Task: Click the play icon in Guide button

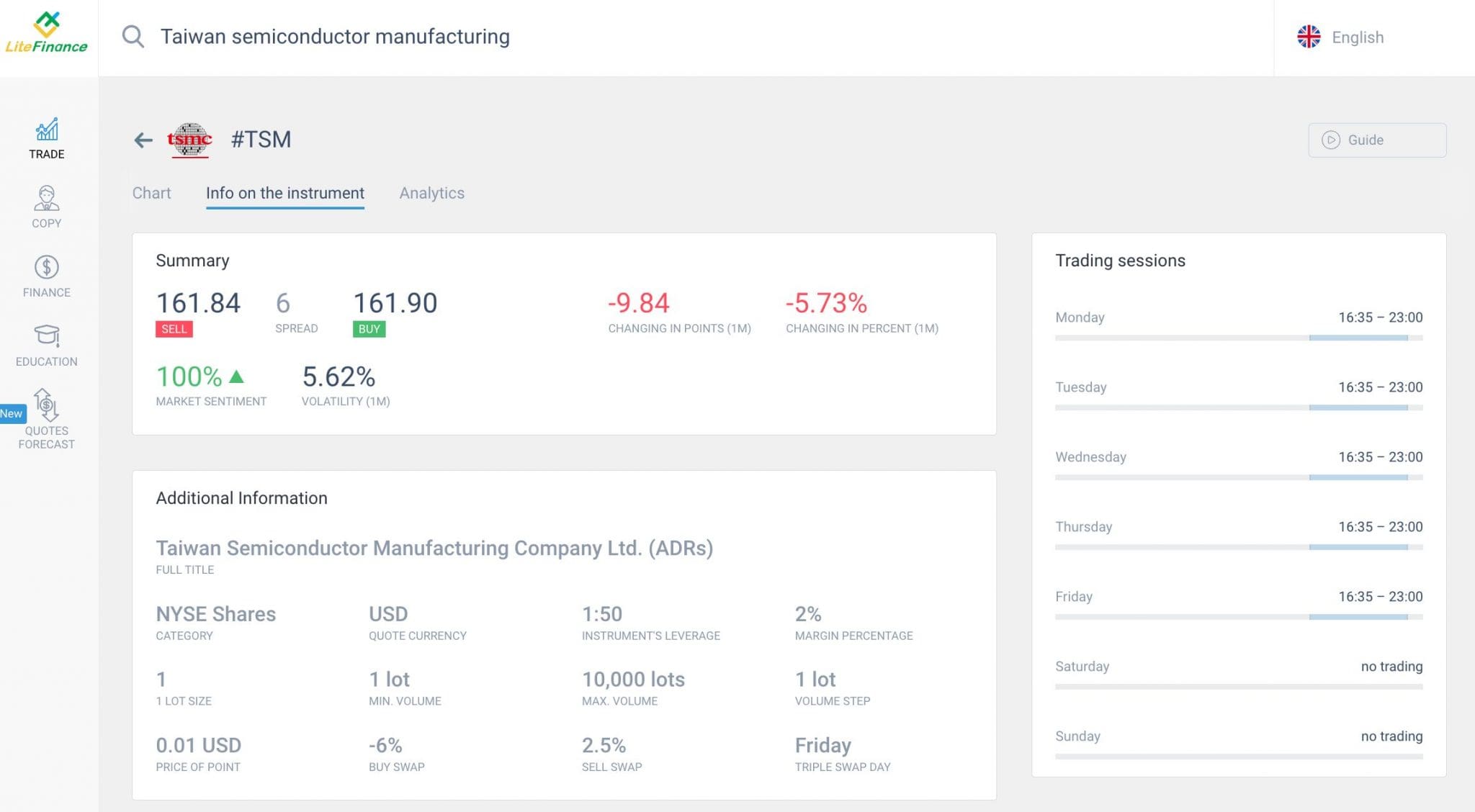Action: coord(1330,140)
